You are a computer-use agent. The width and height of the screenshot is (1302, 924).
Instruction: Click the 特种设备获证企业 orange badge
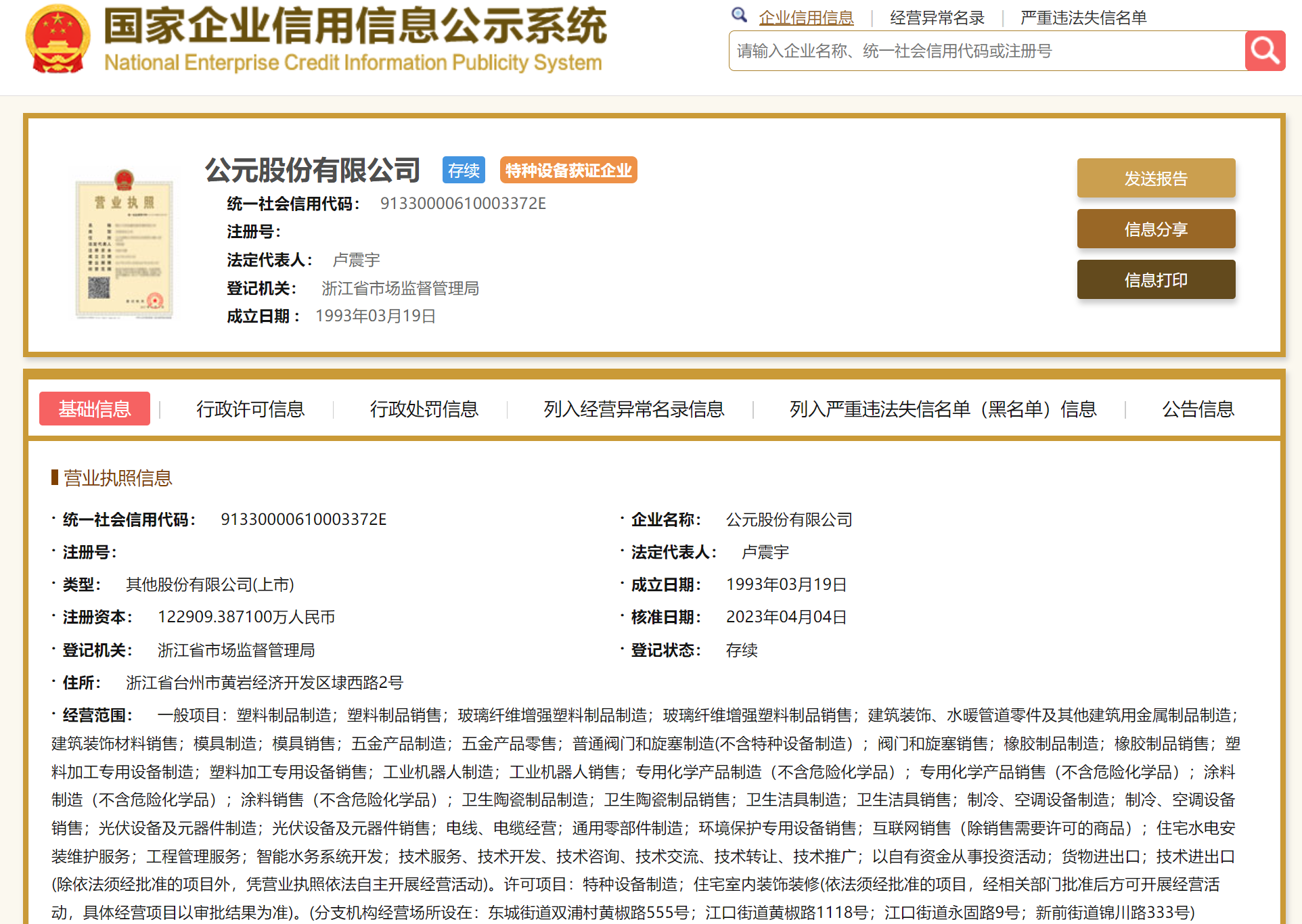568,170
